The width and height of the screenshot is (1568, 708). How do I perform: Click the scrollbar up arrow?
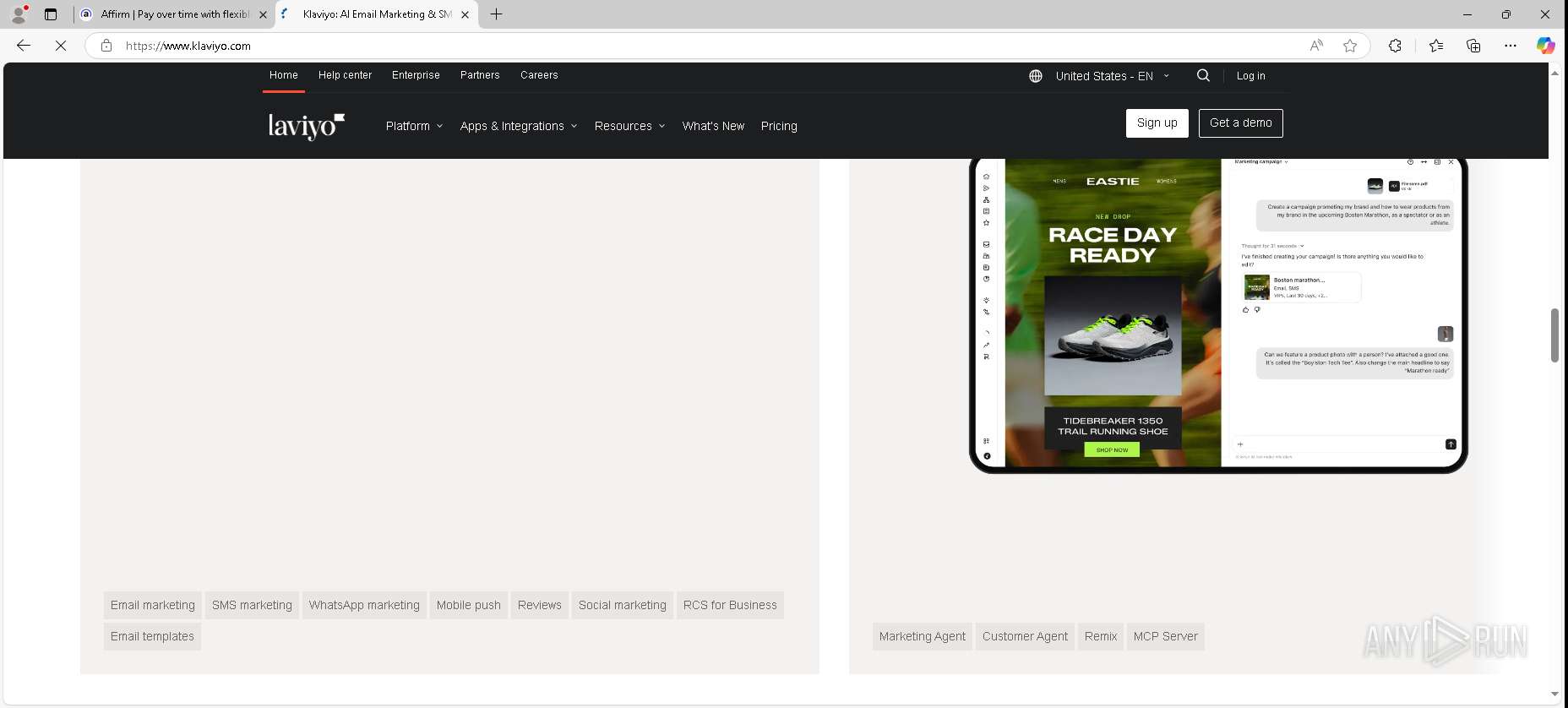1554,74
